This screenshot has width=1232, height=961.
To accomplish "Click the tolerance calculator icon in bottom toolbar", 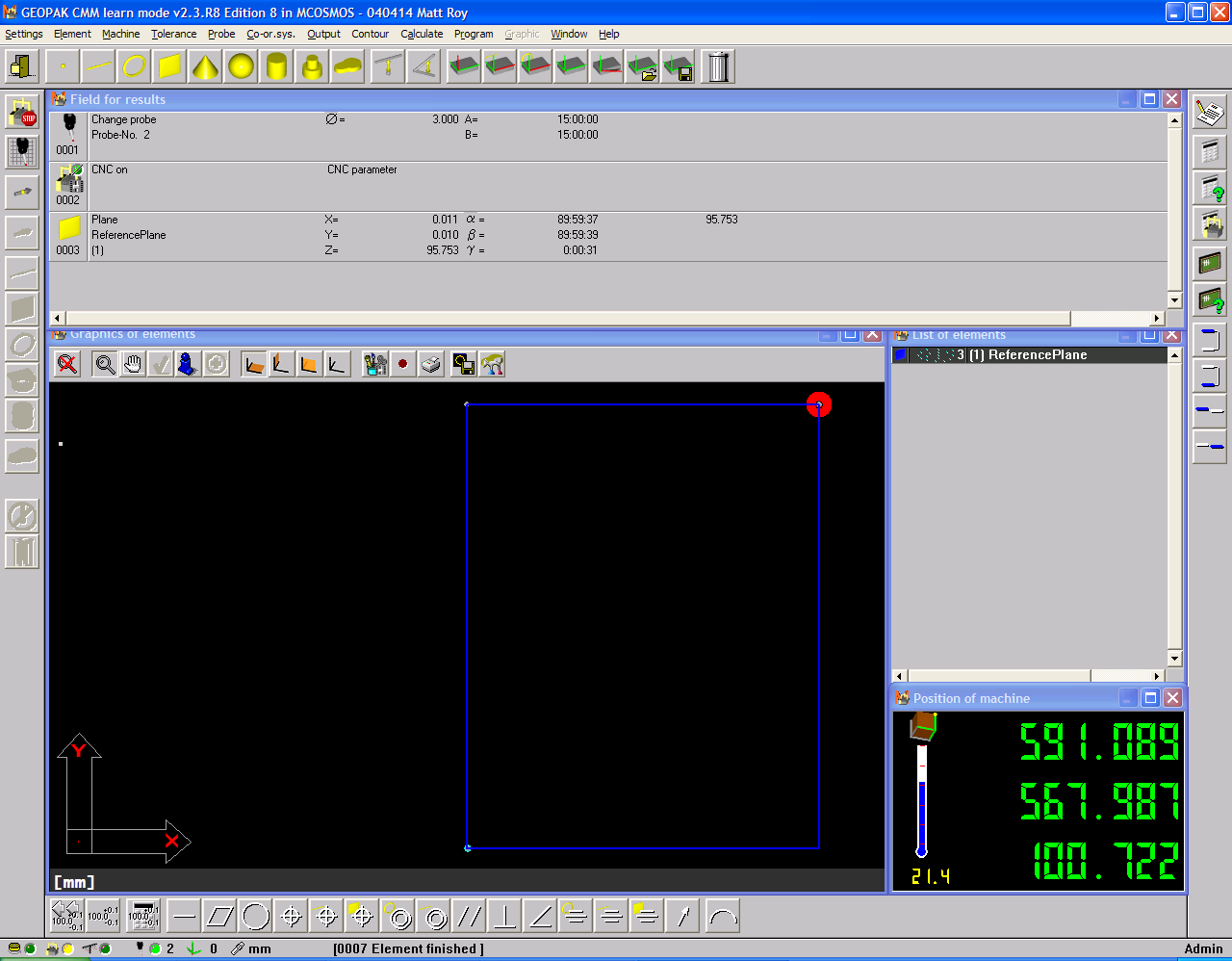I will point(143,916).
